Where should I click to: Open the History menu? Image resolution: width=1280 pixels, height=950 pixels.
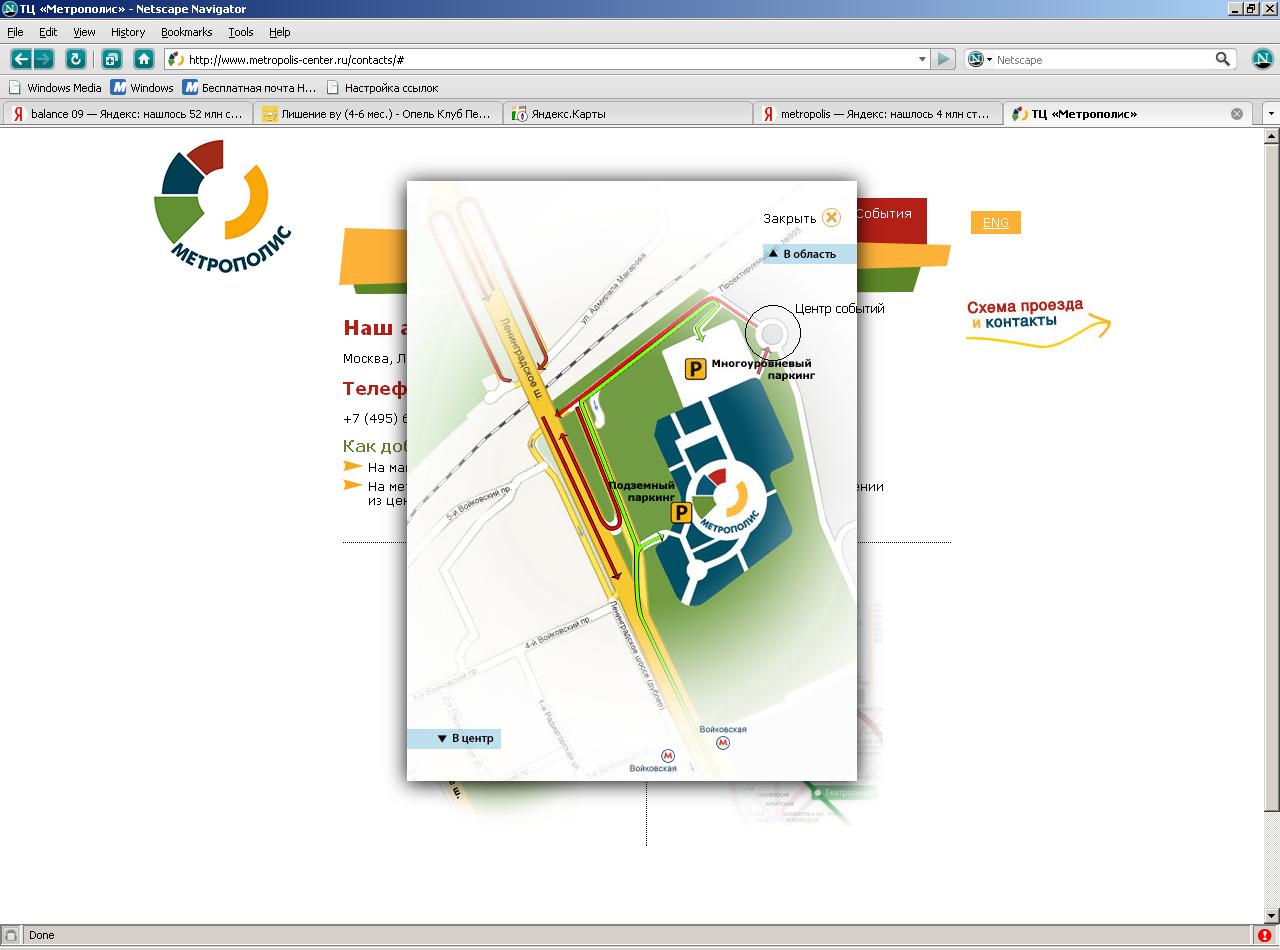tap(128, 32)
